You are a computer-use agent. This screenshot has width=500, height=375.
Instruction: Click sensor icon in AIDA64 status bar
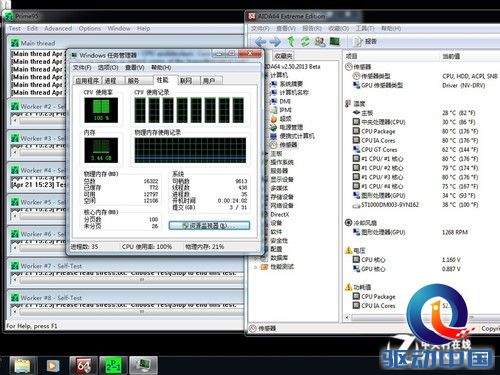(x=253, y=328)
